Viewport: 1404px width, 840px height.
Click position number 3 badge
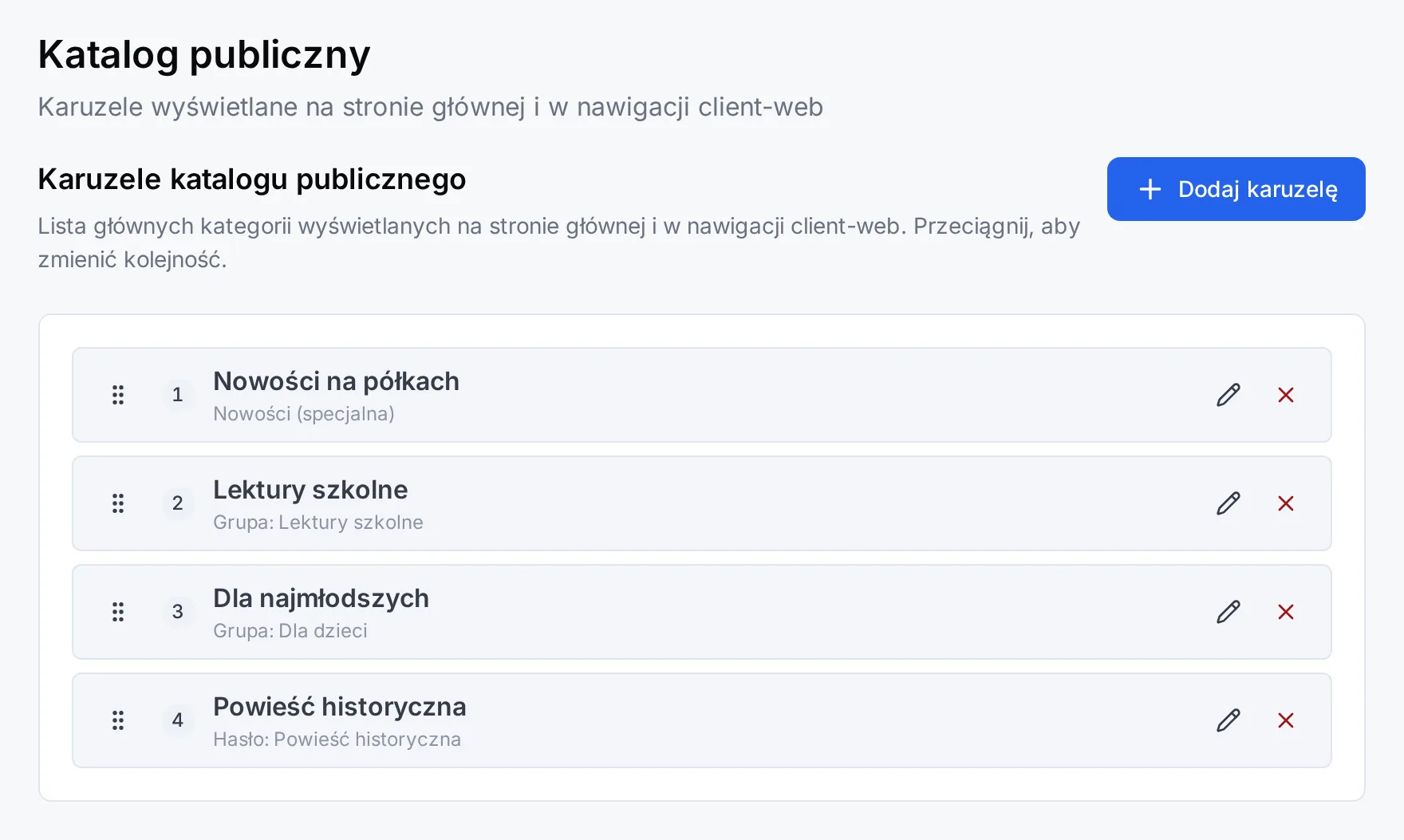click(178, 612)
